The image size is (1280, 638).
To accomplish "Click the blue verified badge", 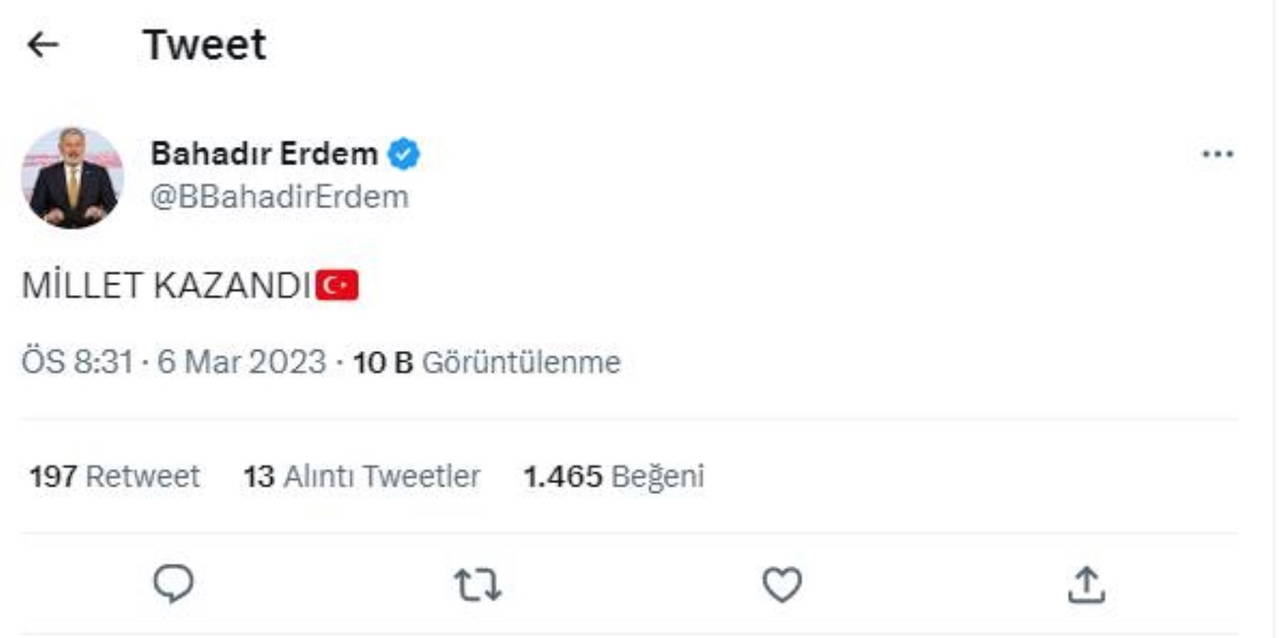I will pyautogui.click(x=404, y=154).
